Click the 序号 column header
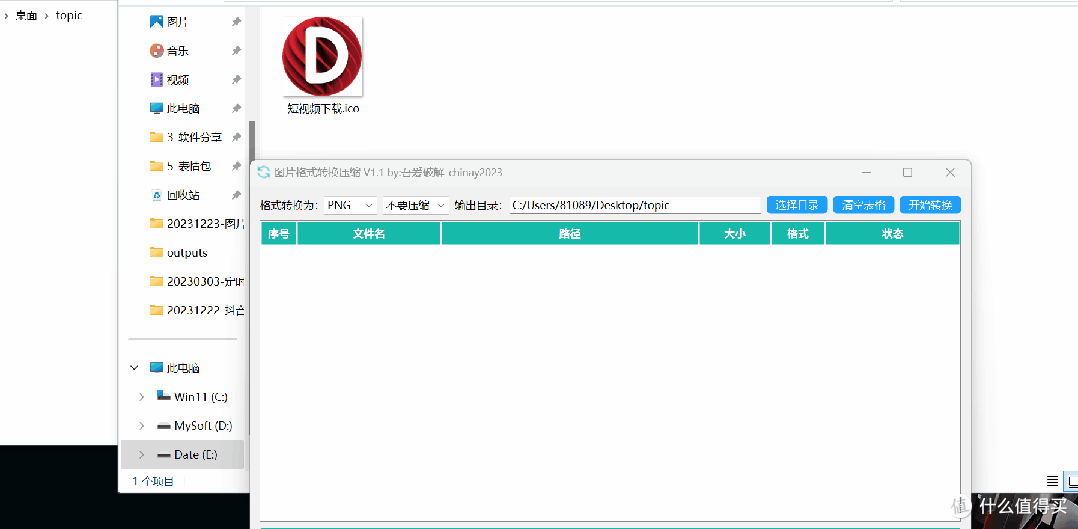This screenshot has height=529, width=1078. (278, 234)
